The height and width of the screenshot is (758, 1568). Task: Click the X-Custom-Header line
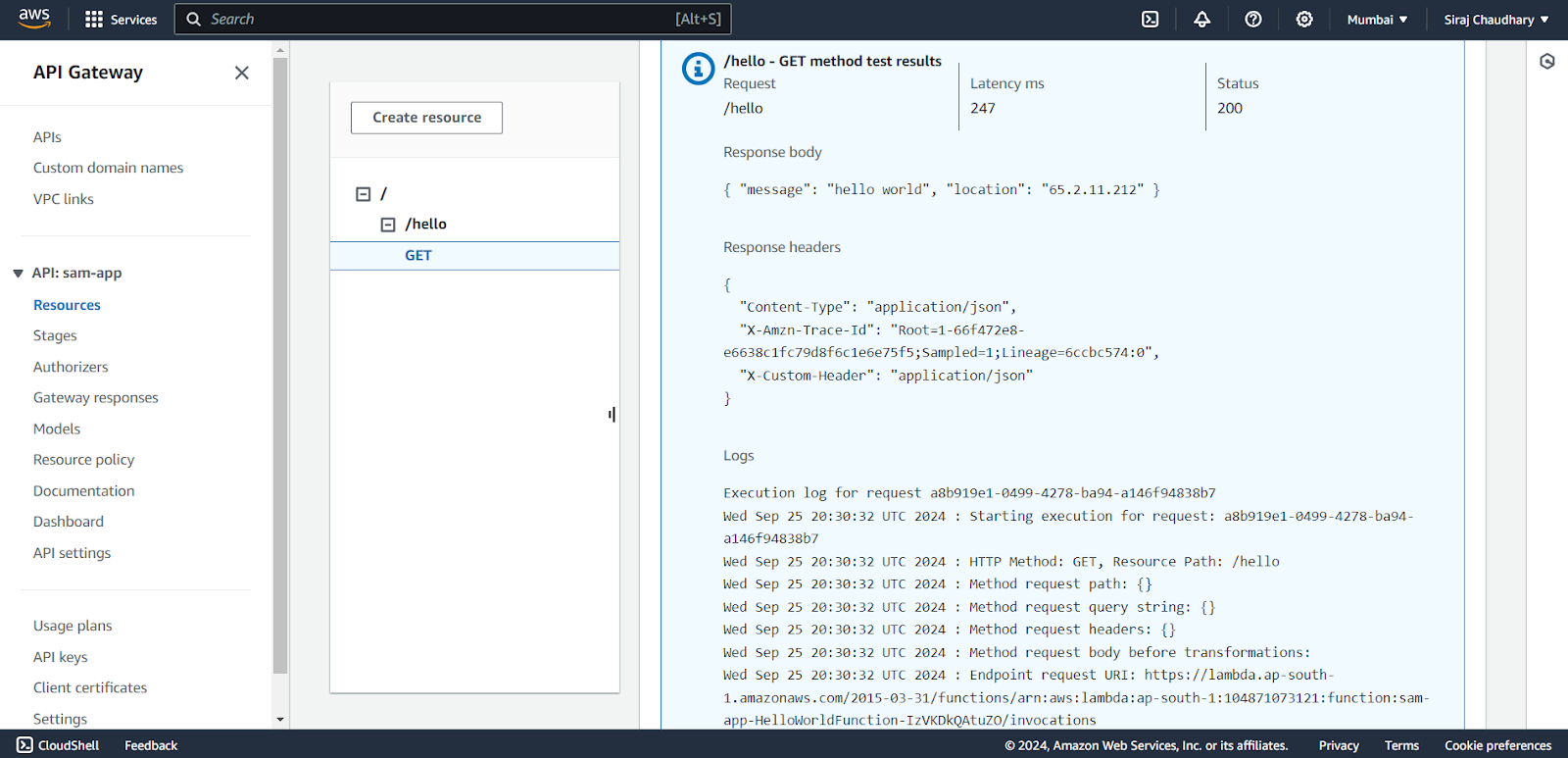(886, 376)
